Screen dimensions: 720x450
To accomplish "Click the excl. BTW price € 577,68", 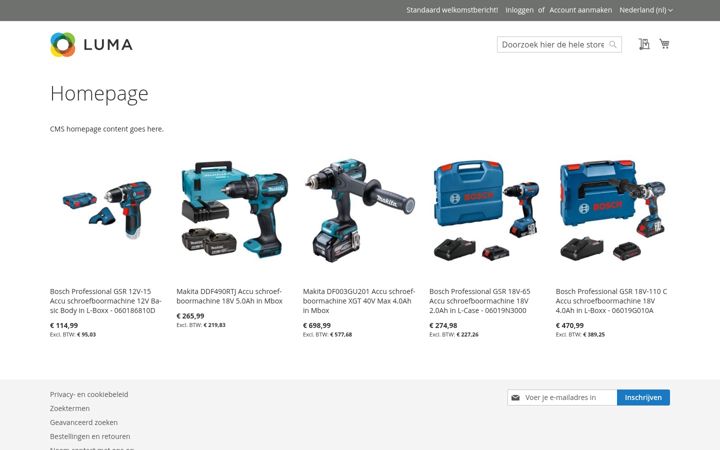I will pos(341,335).
